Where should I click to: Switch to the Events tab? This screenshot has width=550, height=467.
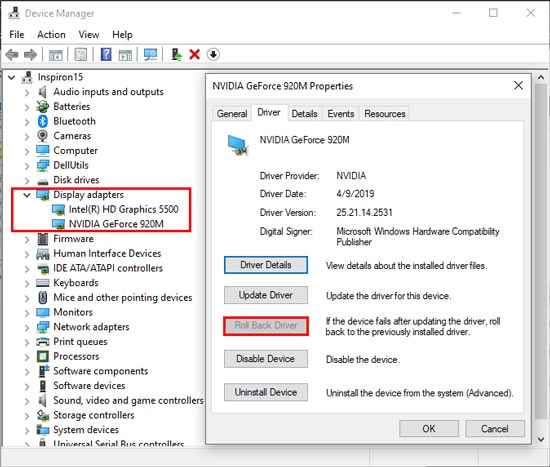[341, 114]
